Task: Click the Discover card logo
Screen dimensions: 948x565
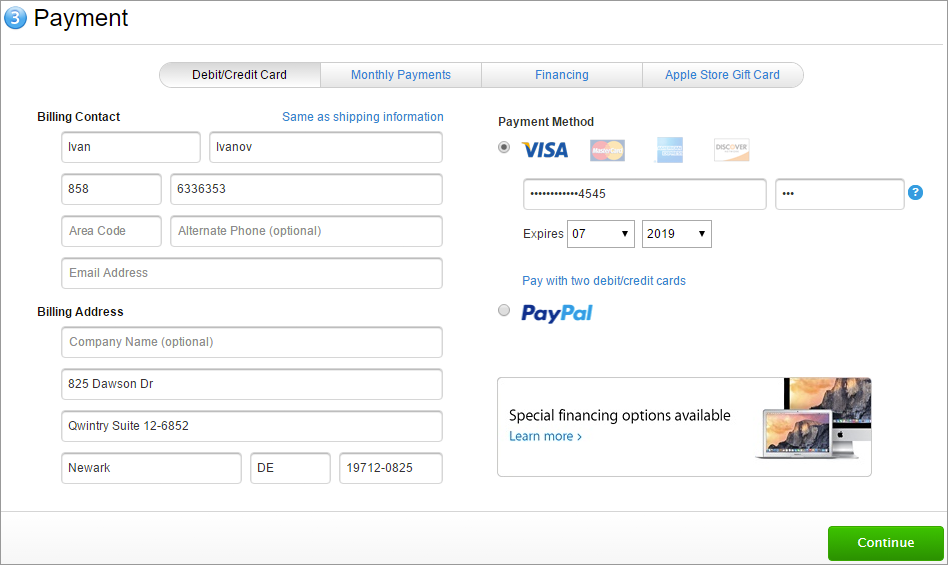Action: (x=731, y=150)
